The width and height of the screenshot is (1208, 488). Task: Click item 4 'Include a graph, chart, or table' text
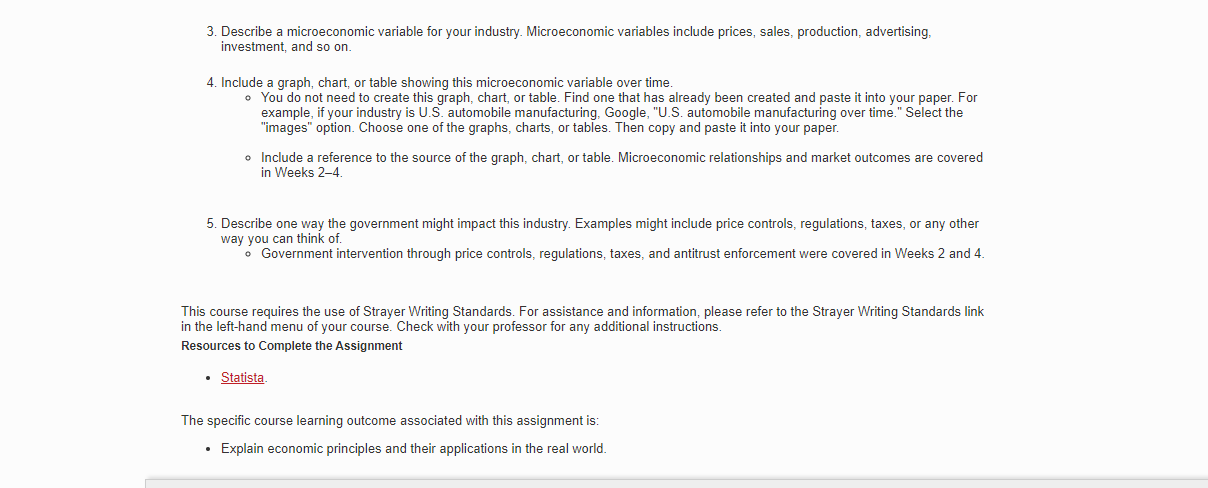pyautogui.click(x=447, y=82)
